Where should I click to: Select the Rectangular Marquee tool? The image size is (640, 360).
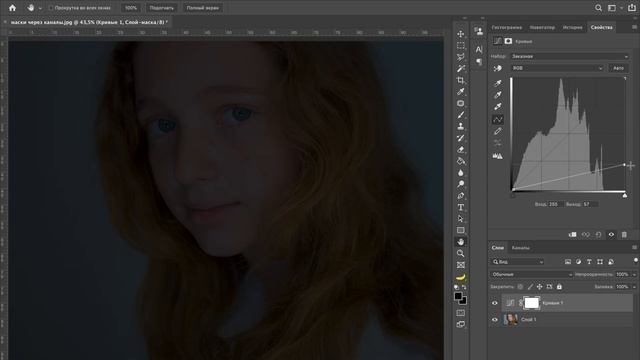[460, 45]
